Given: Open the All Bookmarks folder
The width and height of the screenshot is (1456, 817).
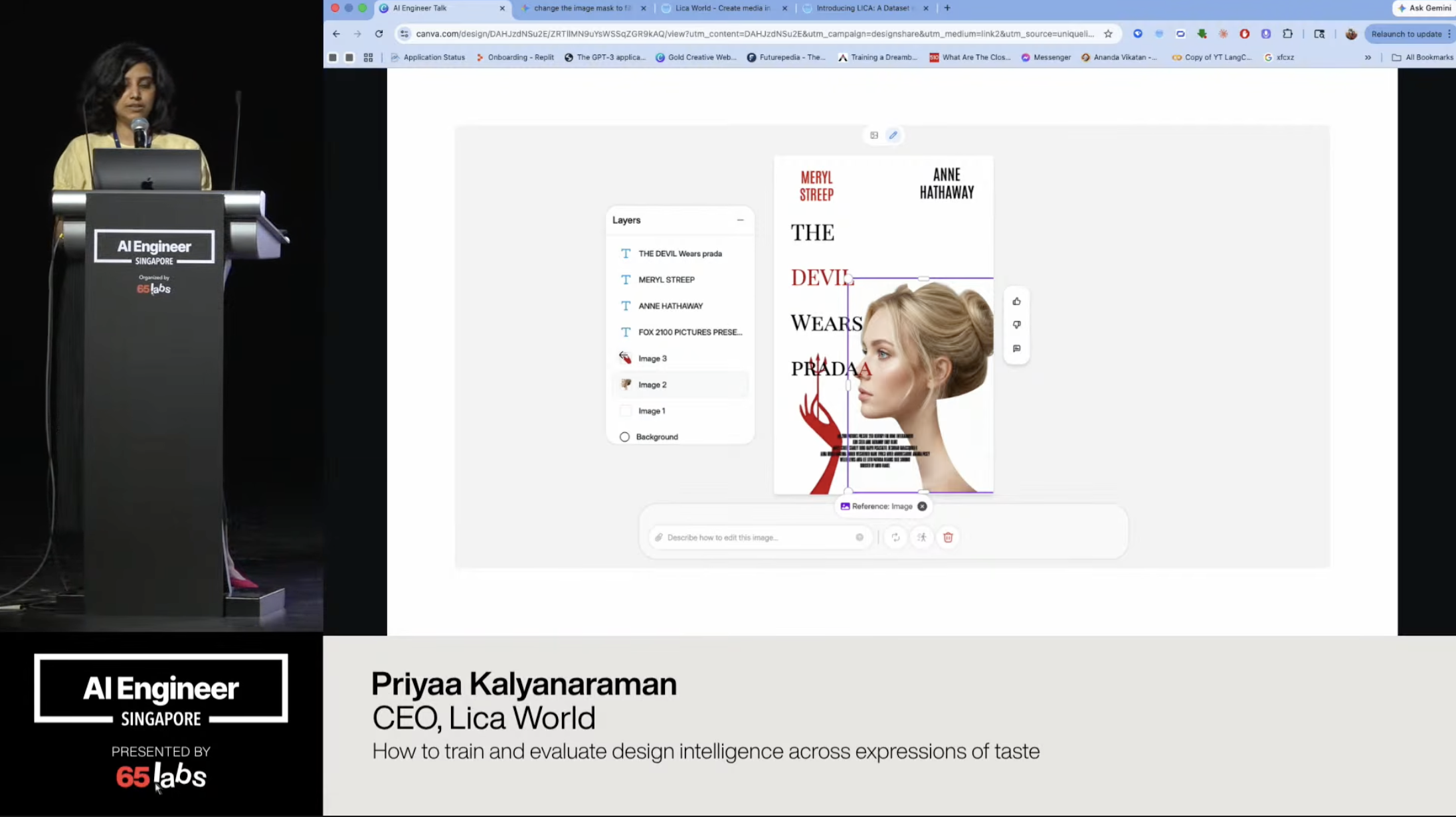Looking at the screenshot, I should [1422, 58].
